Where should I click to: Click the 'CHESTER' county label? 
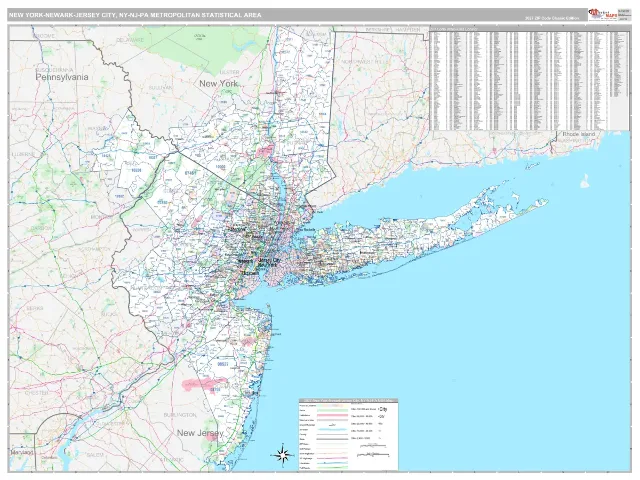37,393
